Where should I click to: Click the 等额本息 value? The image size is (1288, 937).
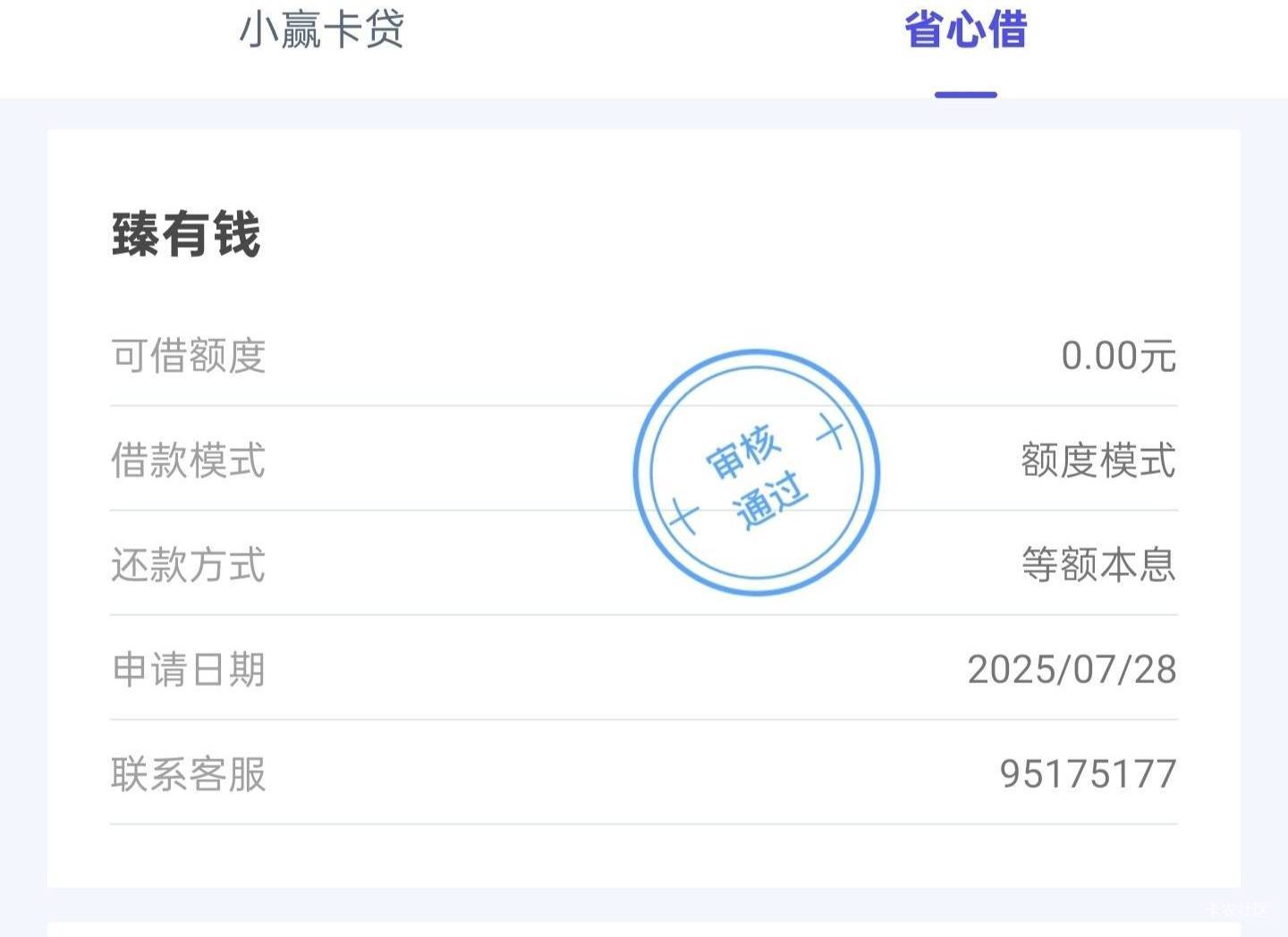[1098, 565]
